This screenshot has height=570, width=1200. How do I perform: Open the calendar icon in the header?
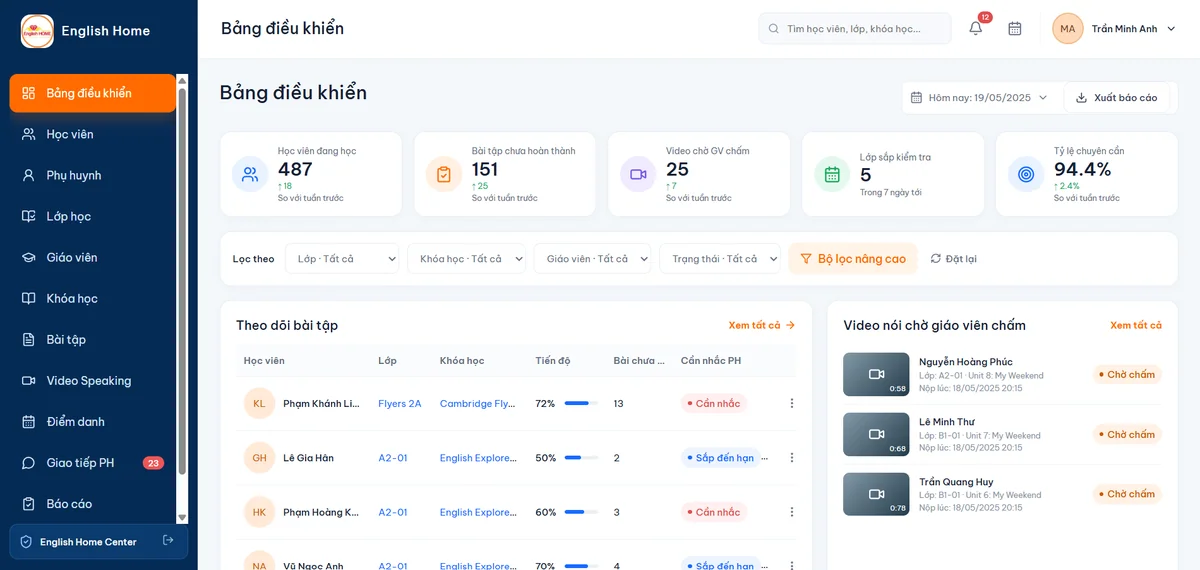[x=1015, y=29]
